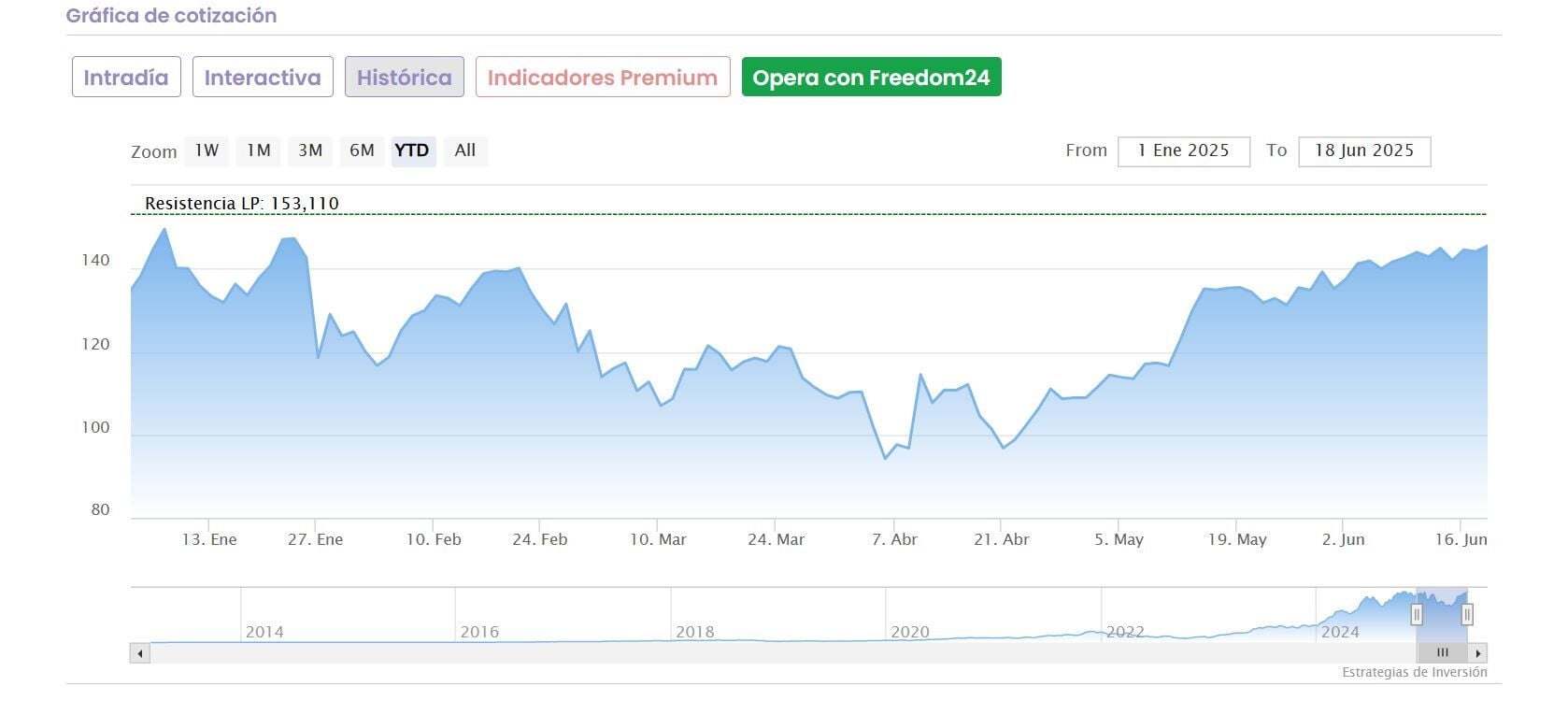Show the All time range
This screenshot has width=1568, height=715.
[x=465, y=150]
